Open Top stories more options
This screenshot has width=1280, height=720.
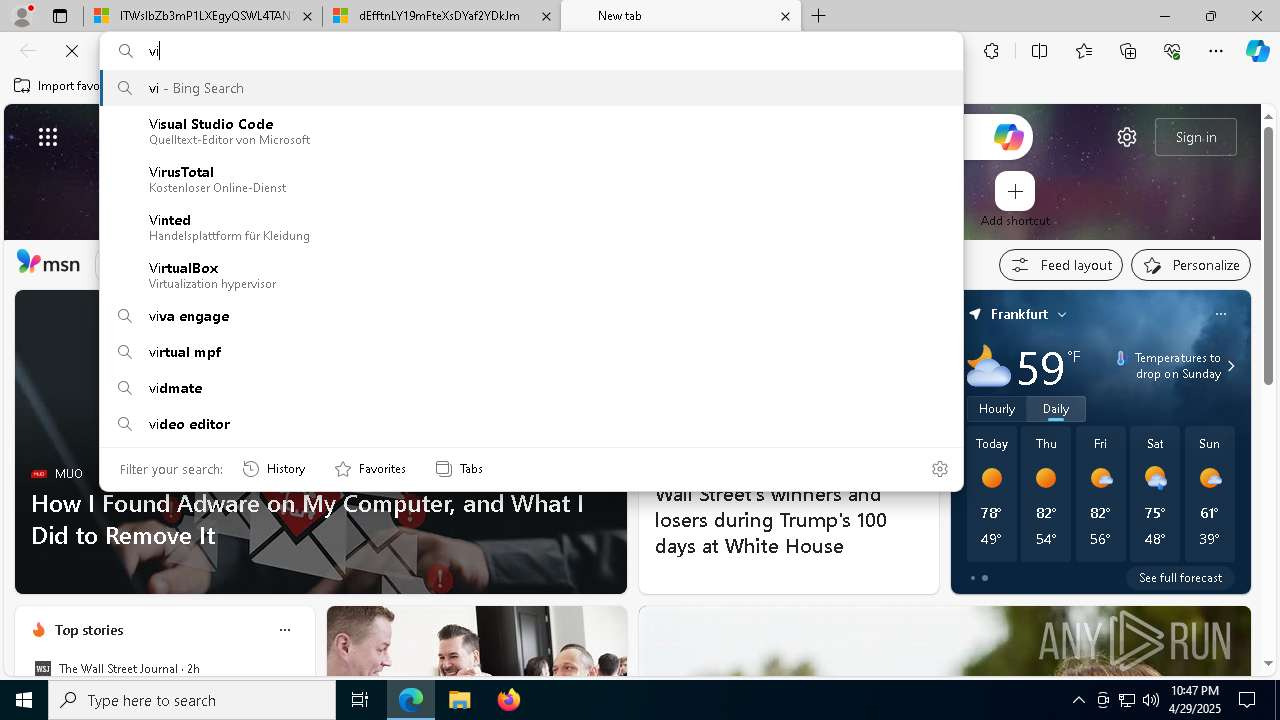point(285,630)
